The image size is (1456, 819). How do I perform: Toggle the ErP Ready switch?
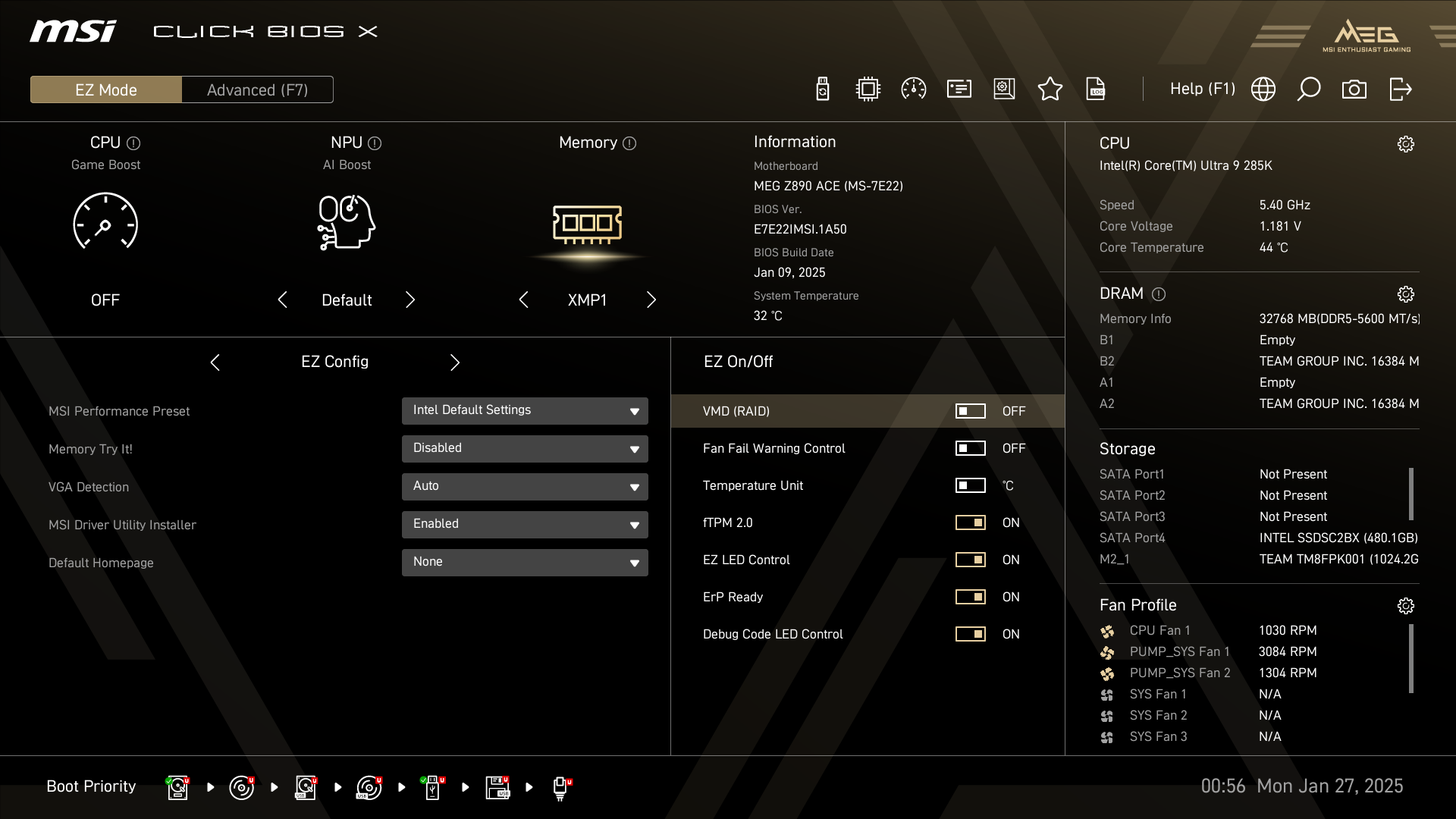pyautogui.click(x=970, y=597)
